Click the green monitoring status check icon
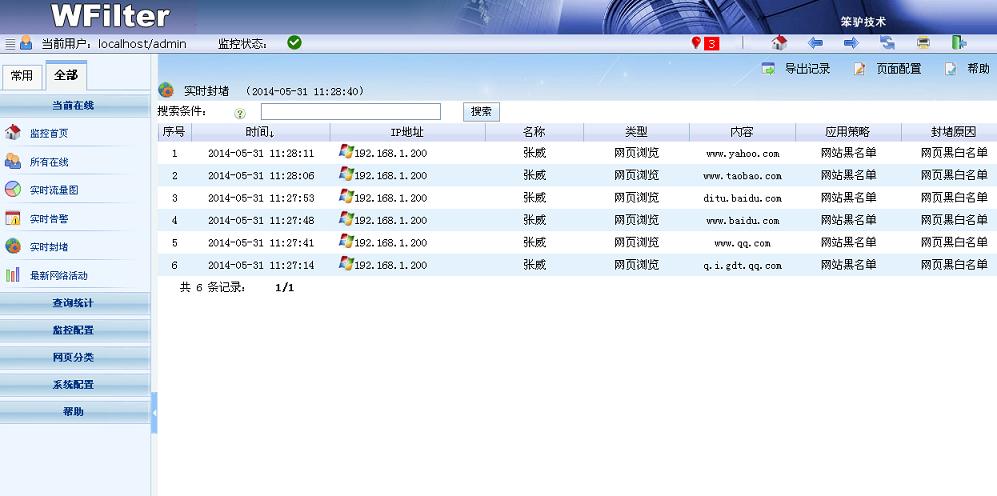 click(294, 43)
